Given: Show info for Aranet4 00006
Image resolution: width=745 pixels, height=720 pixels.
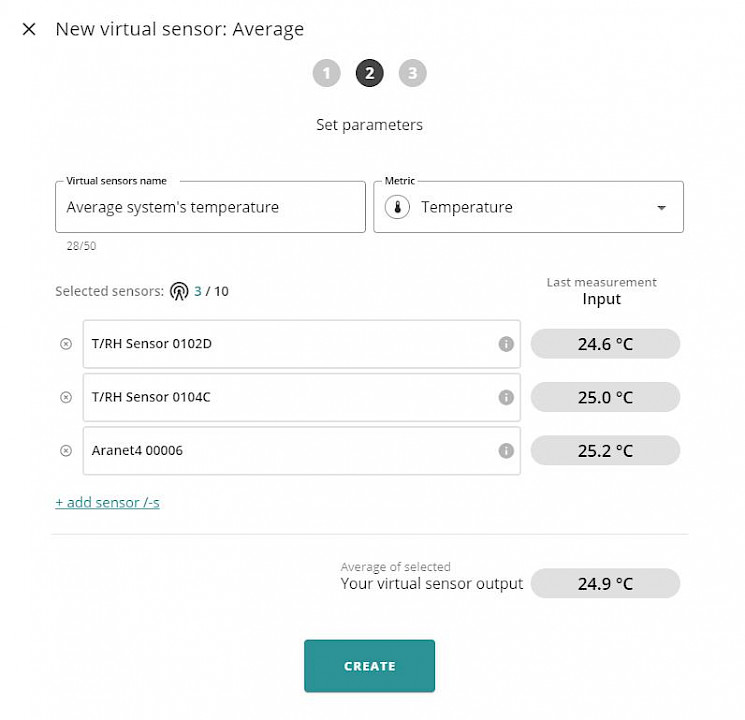Looking at the screenshot, I should tap(506, 450).
